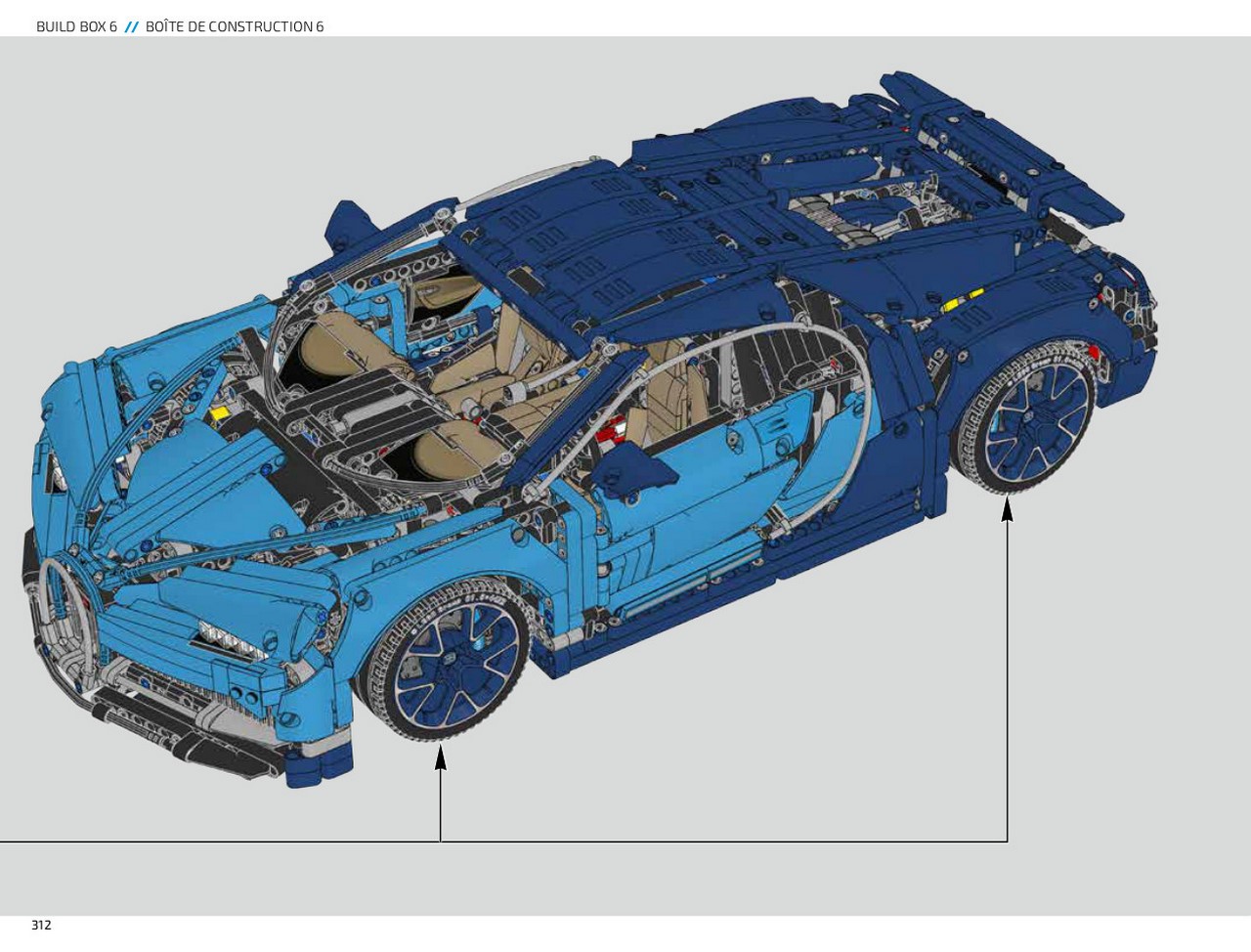Screen dimensions: 1251x952
Task: Click the 'BOÎTE DE CONSTRUCTION 6' header text
Action: [x=235, y=26]
